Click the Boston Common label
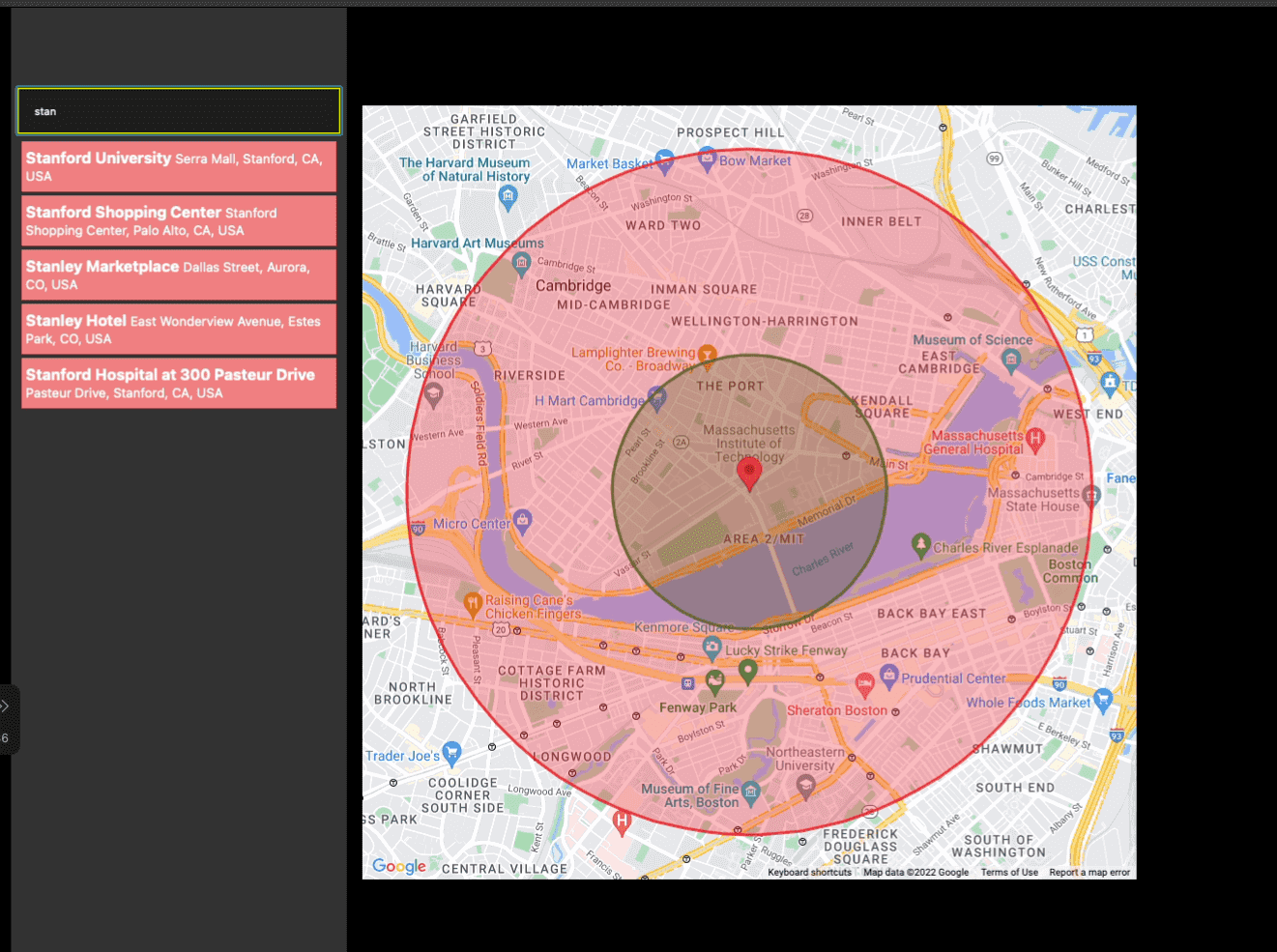 click(x=1070, y=571)
